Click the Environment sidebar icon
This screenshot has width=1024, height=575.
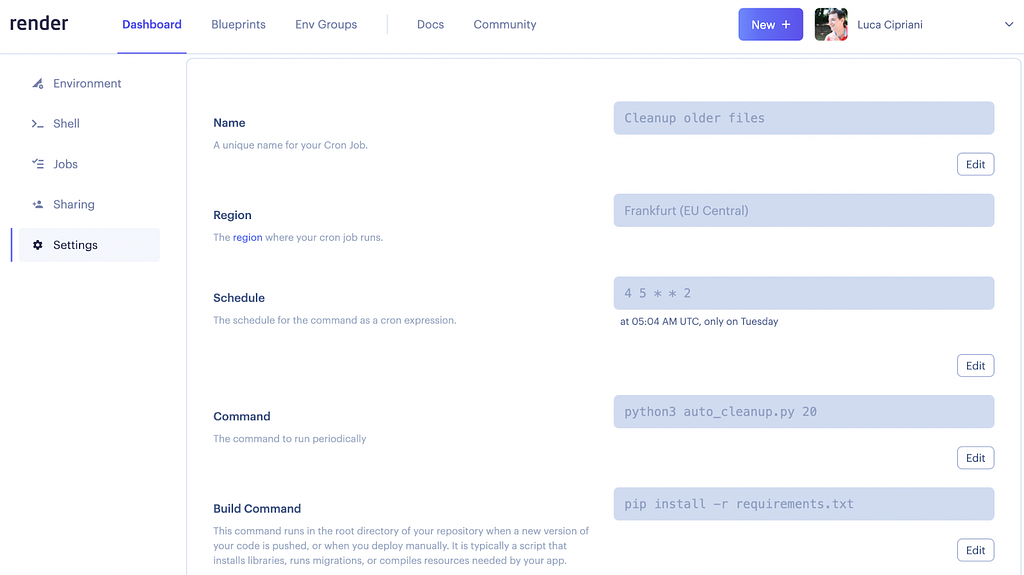point(38,84)
